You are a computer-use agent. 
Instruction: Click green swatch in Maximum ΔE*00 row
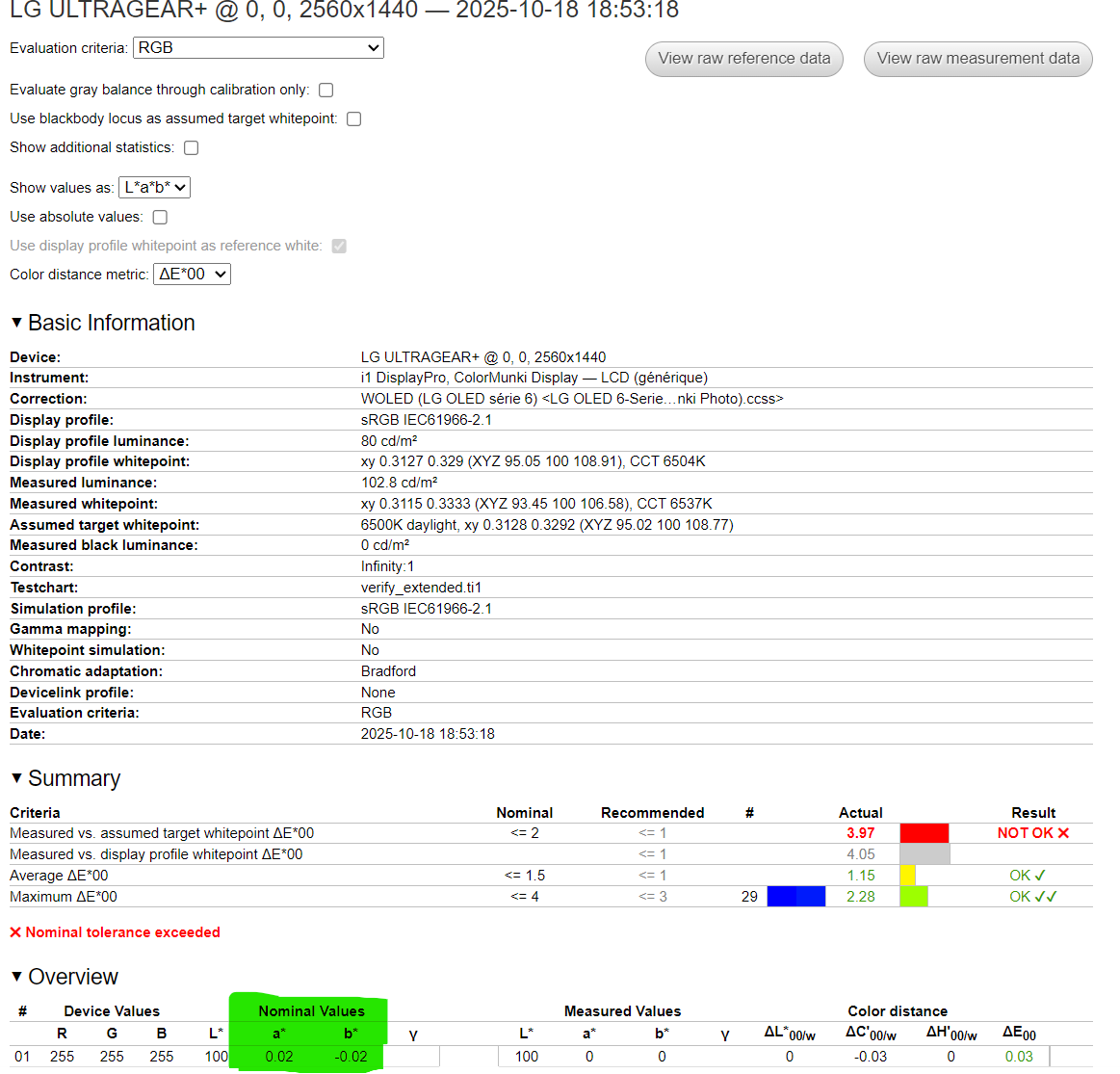pos(914,897)
